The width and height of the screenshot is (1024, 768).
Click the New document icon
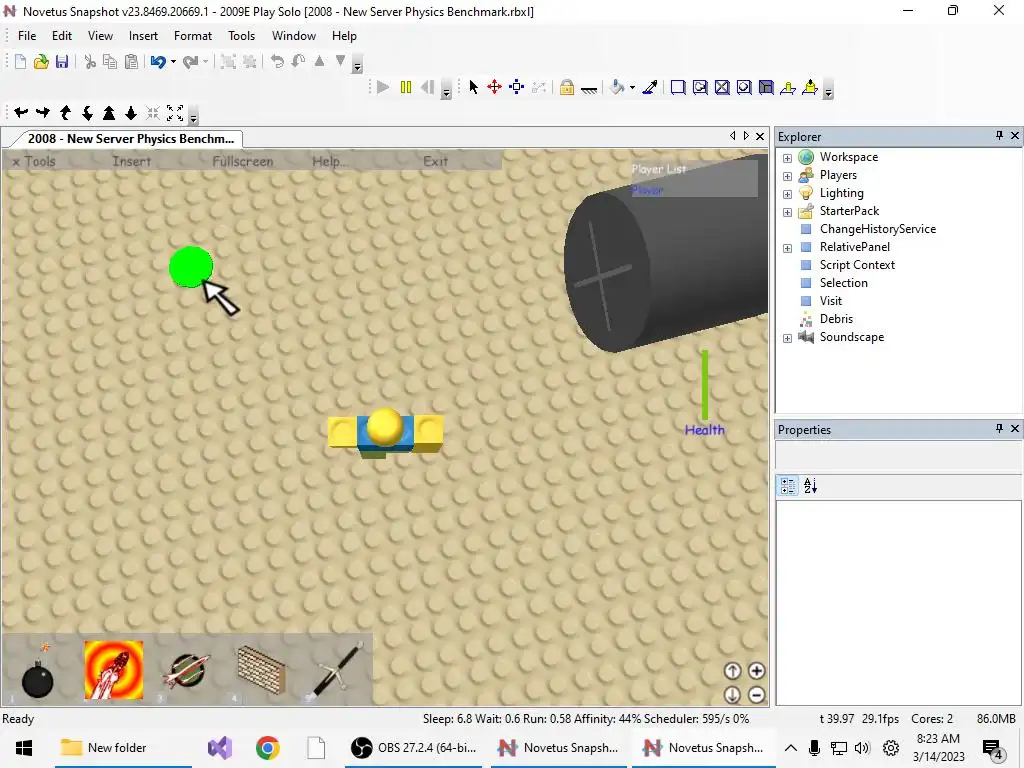click(x=20, y=61)
